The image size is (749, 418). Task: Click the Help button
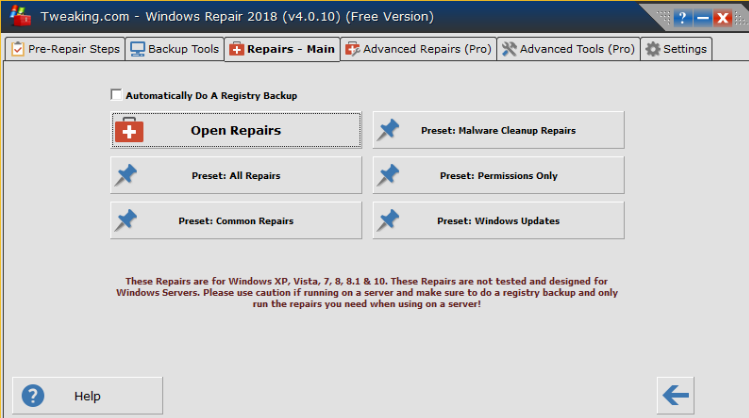87,396
